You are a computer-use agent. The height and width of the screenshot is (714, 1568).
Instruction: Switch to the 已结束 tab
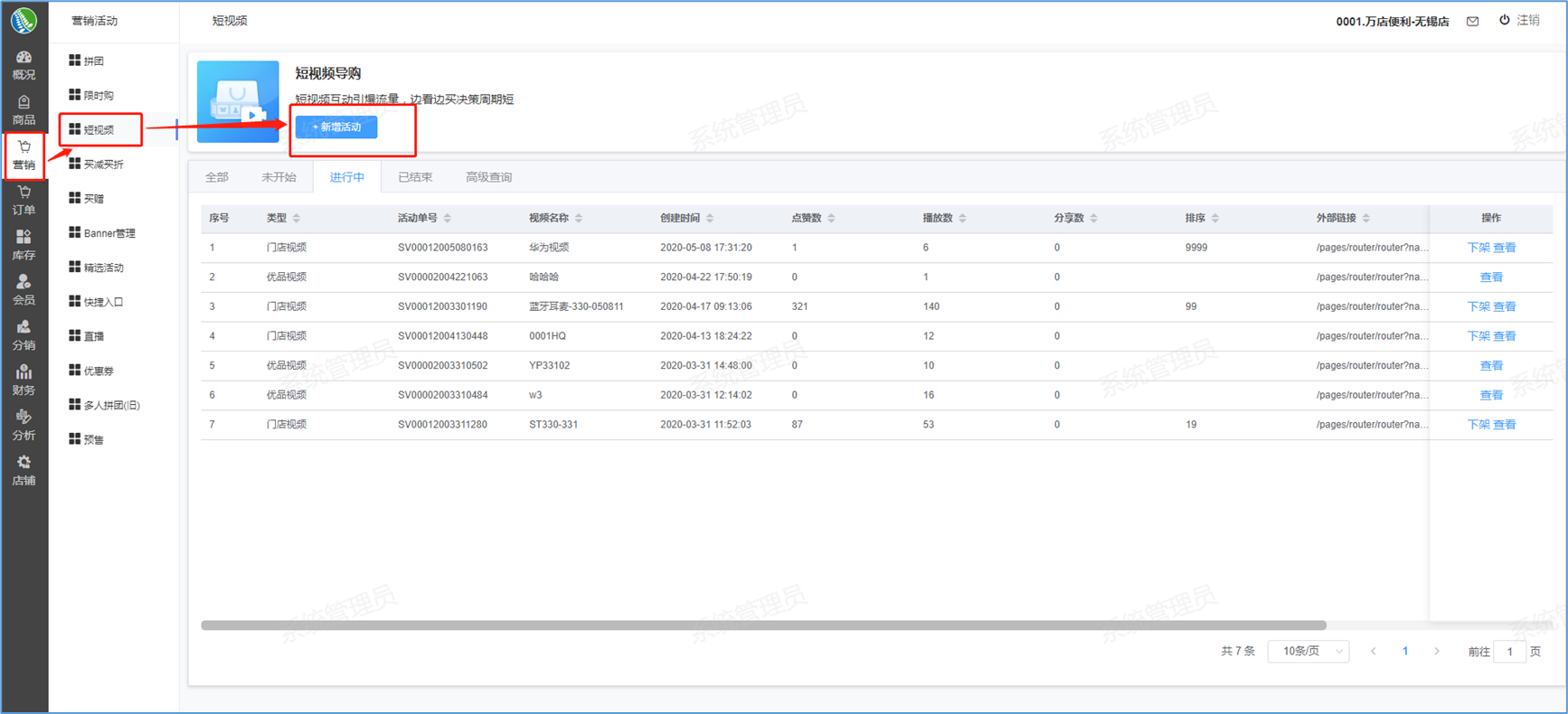(415, 177)
